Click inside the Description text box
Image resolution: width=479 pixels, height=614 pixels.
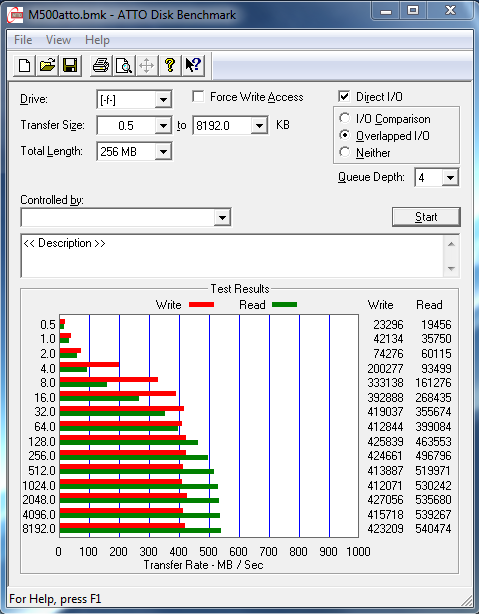(232, 256)
